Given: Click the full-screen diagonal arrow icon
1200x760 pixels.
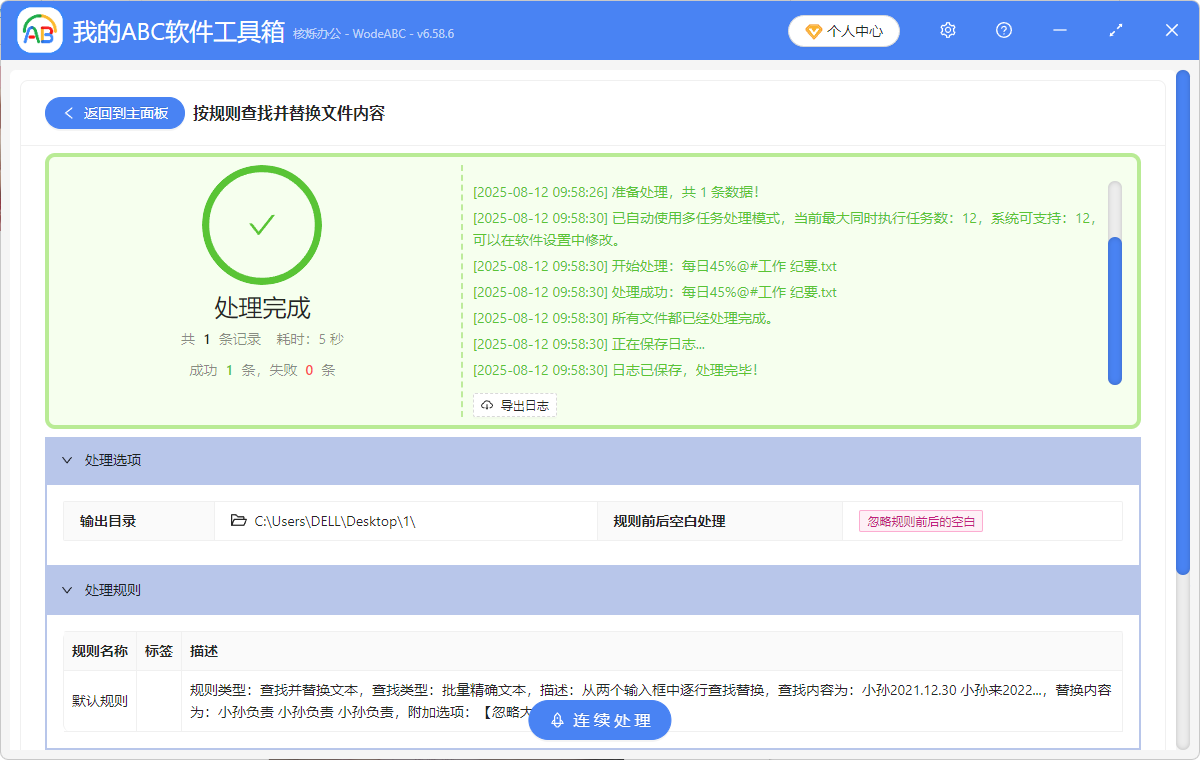Looking at the screenshot, I should coord(1115,30).
